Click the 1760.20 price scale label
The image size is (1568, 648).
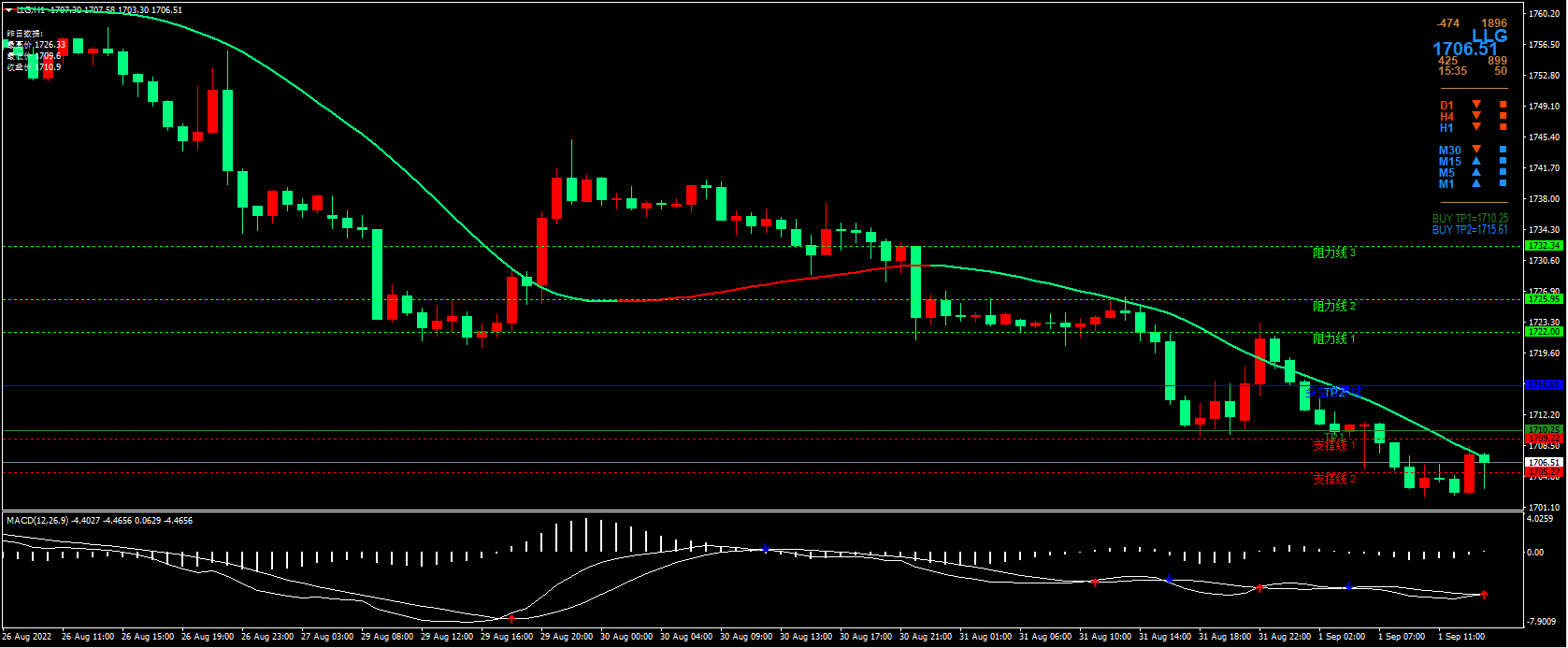[x=1544, y=14]
